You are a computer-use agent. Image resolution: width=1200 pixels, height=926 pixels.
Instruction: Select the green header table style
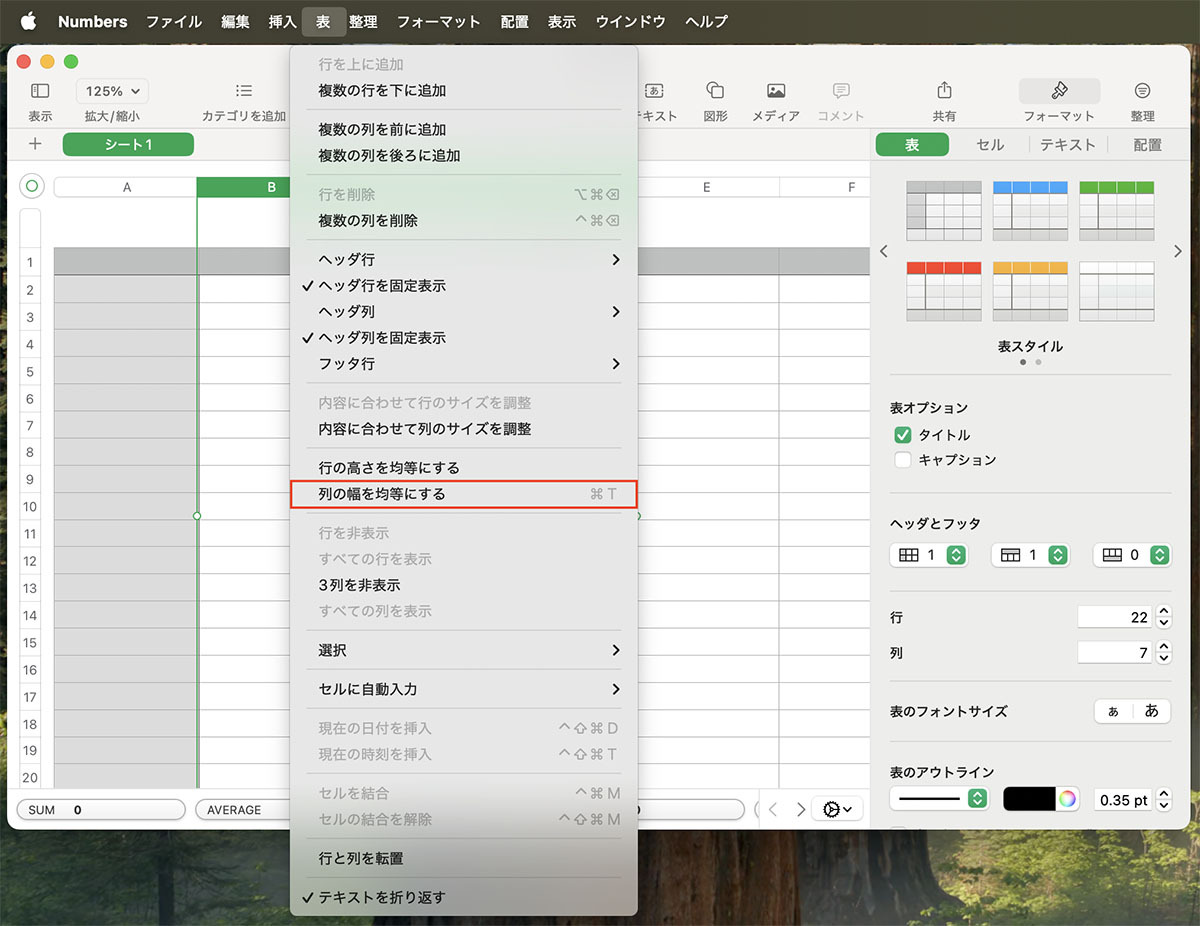pyautogui.click(x=1117, y=211)
